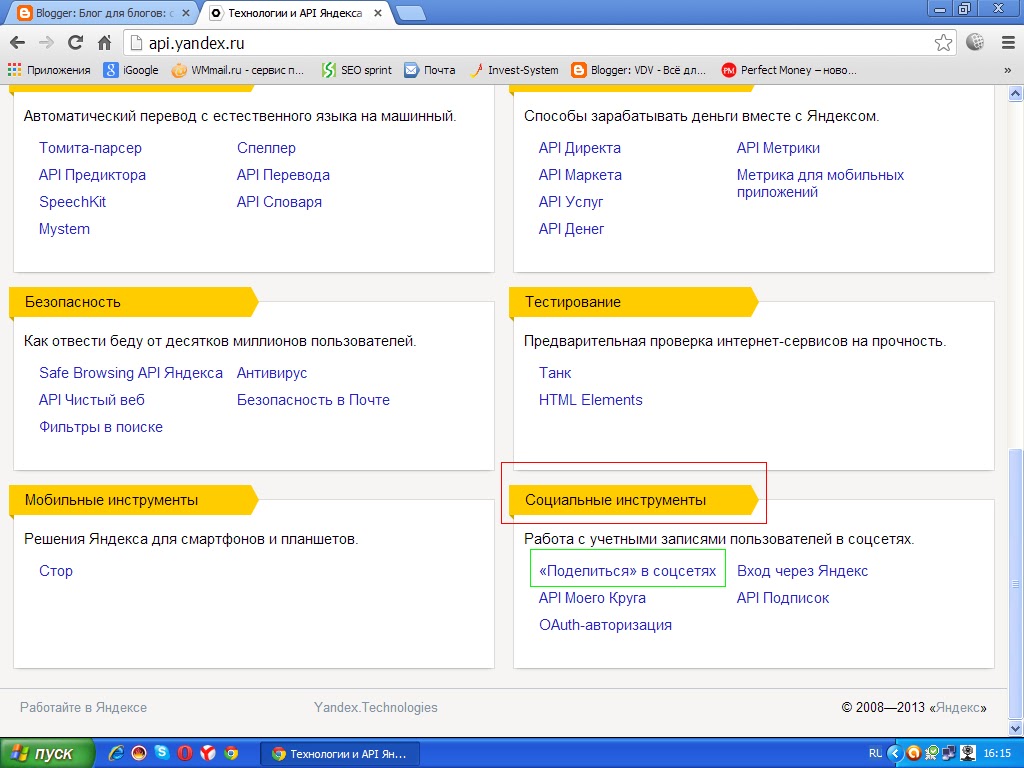
Task: Open the Антивирус link
Action: (272, 373)
